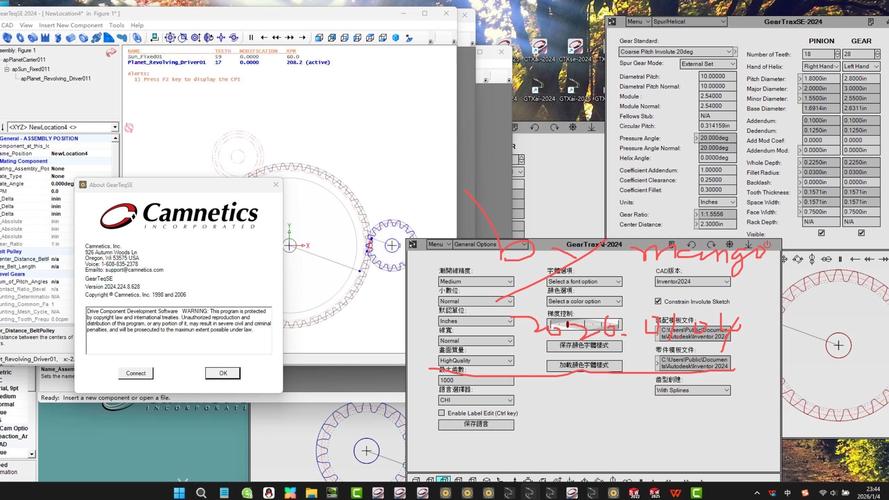Click the red power icon in GearTrax options window
The width and height of the screenshot is (889, 500).
[767, 244]
